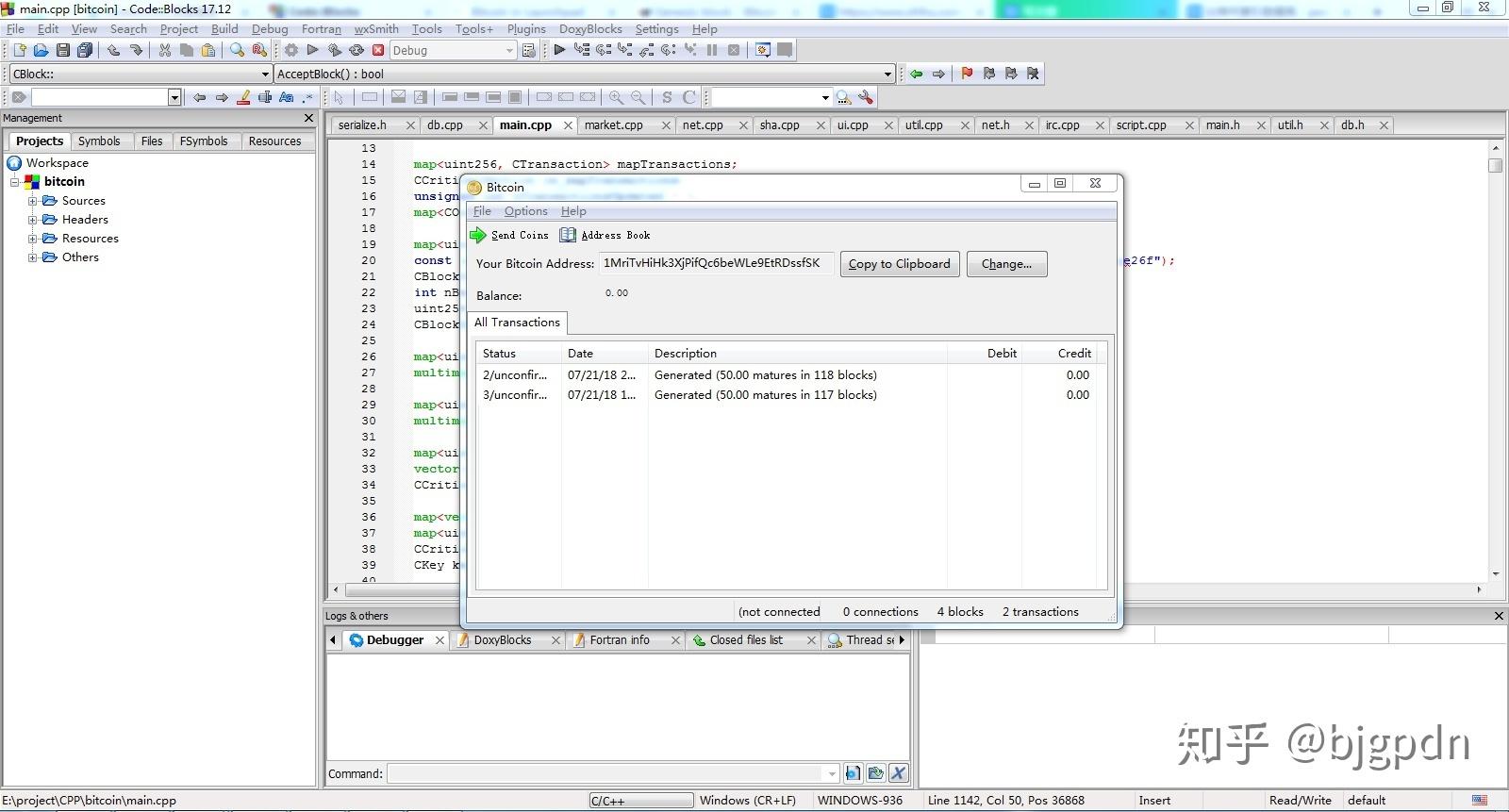Screen dimensions: 1509x812
Task: Click the Use regex icon
Action: (307, 97)
